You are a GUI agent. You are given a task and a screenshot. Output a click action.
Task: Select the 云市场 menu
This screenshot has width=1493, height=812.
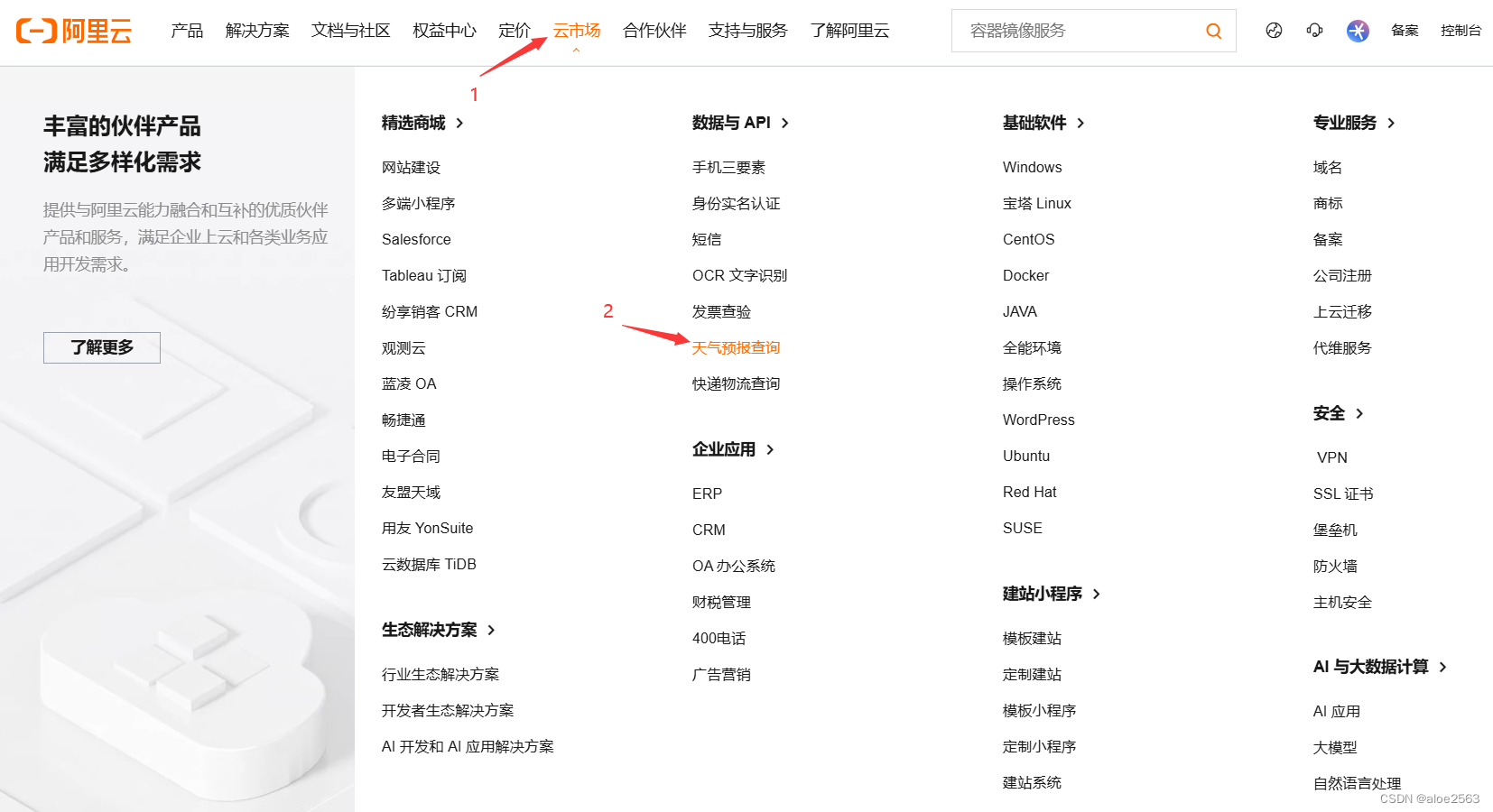coord(577,31)
